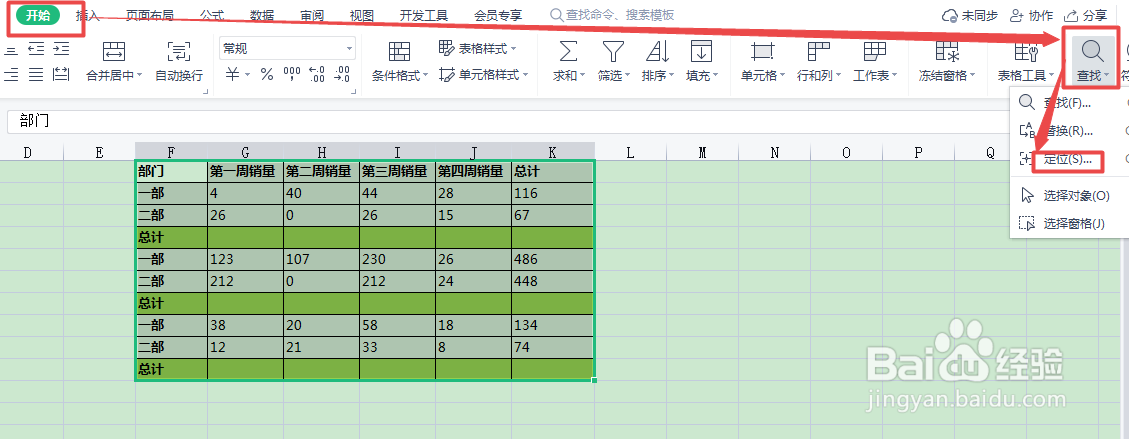Click the find (查找) magnifier icon
This screenshot has width=1129, height=439.
click(1093, 51)
